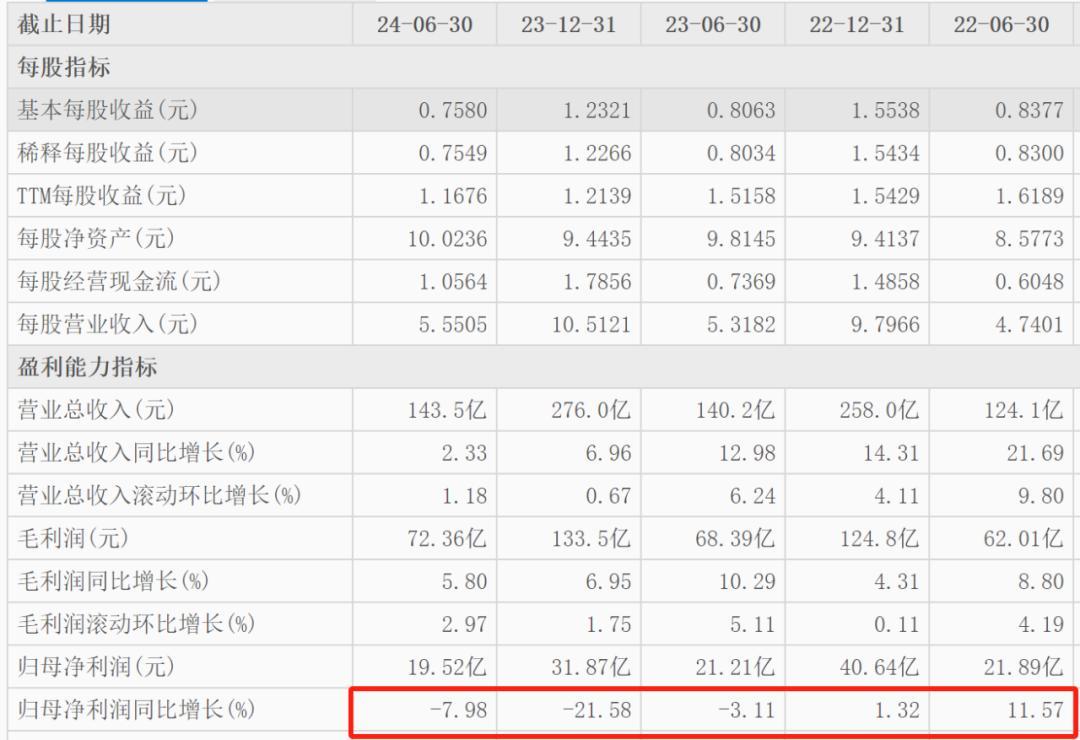Screen dimensions: 1080x740
Task: Click net profit growth value 11.57
Action: coord(1035,709)
